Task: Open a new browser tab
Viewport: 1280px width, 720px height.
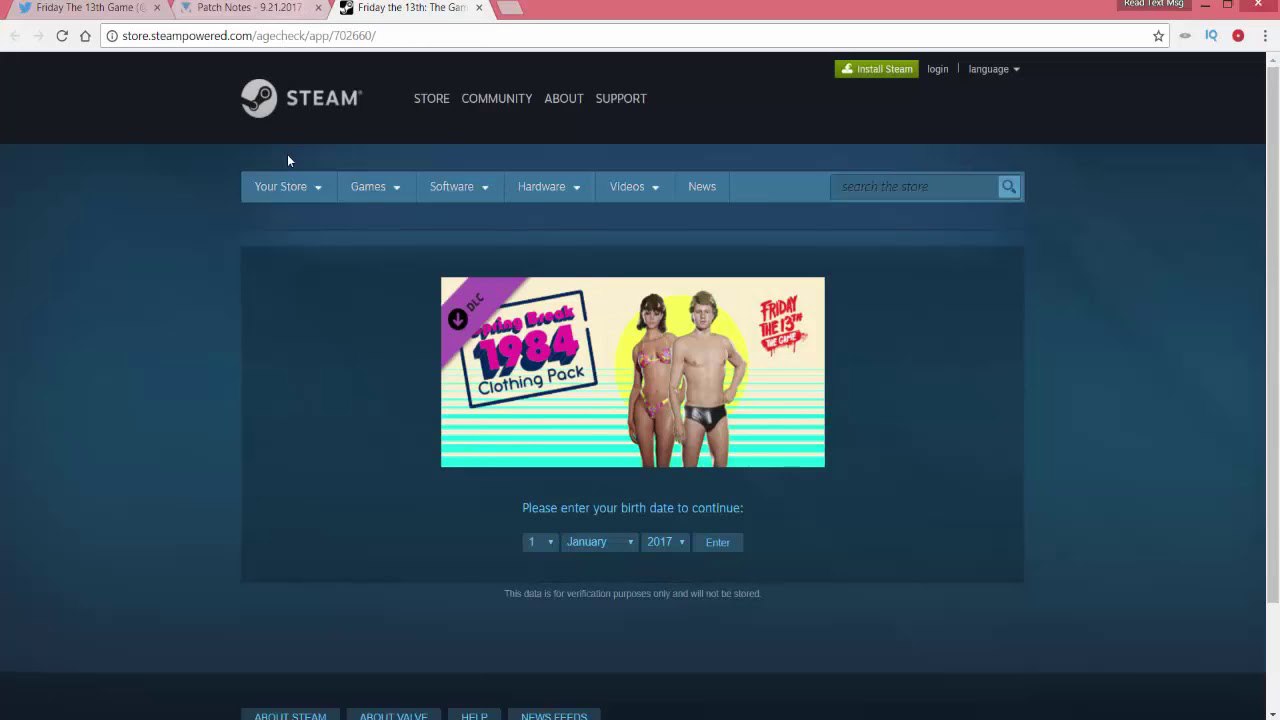Action: [509, 8]
